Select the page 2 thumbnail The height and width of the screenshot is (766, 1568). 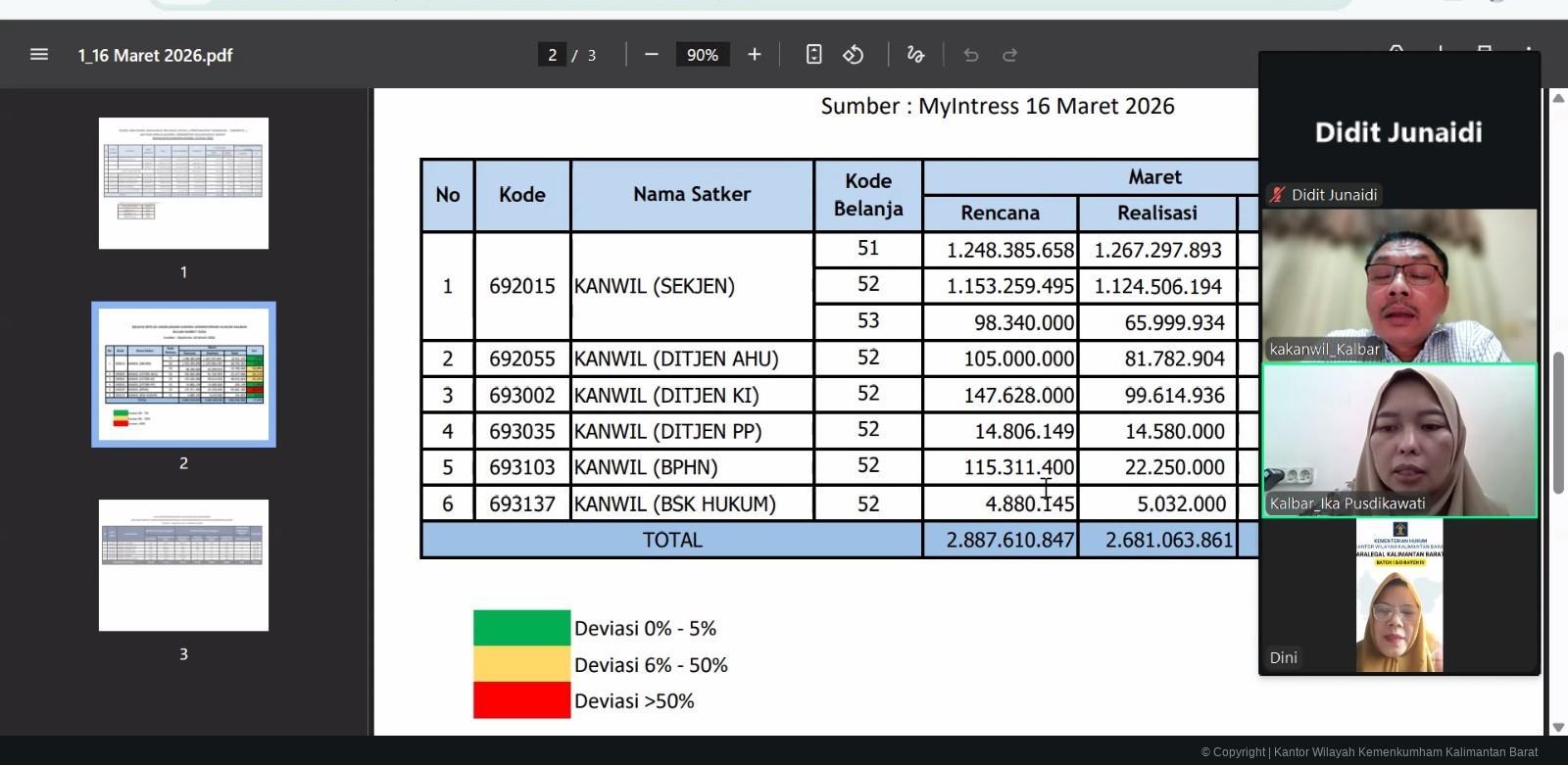[183, 374]
